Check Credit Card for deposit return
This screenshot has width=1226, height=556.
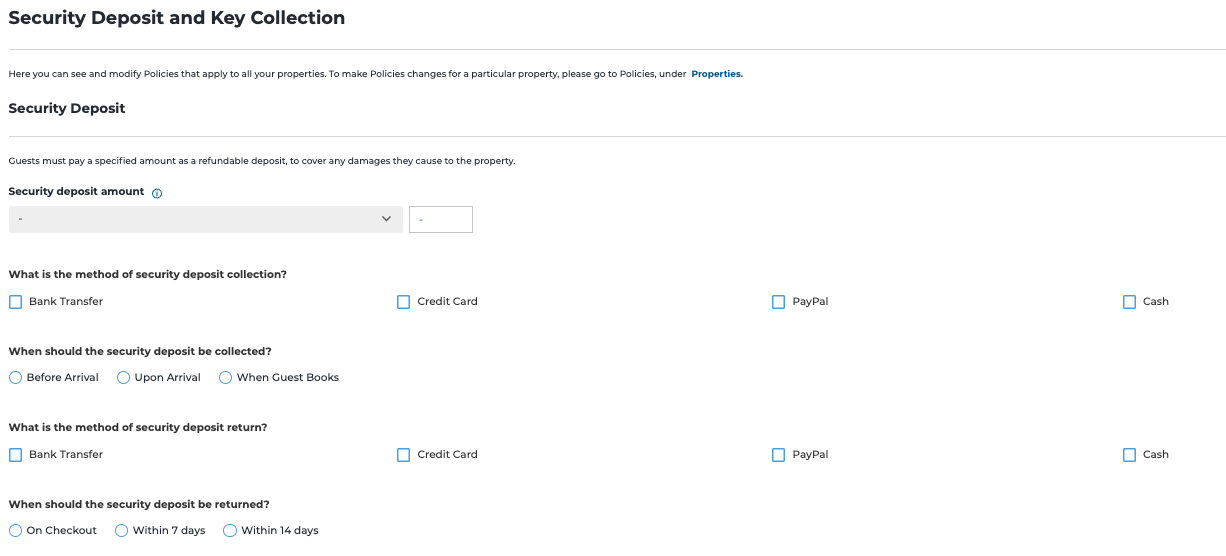pos(404,455)
